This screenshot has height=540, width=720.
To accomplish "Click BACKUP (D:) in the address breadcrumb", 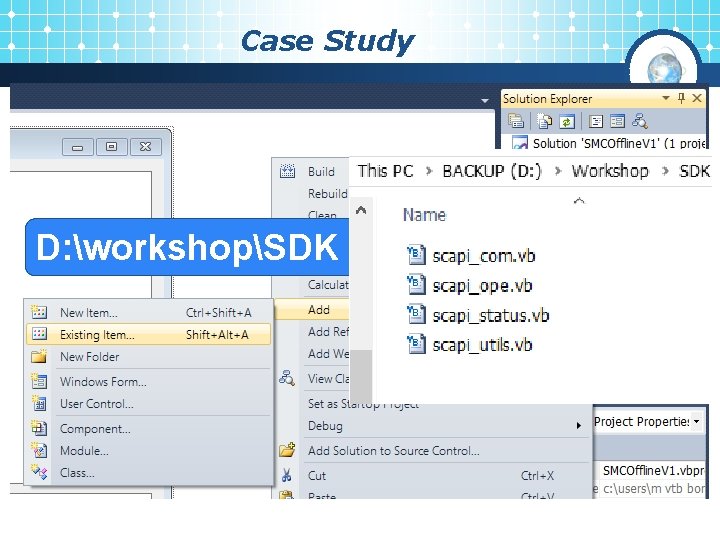I will click(492, 171).
